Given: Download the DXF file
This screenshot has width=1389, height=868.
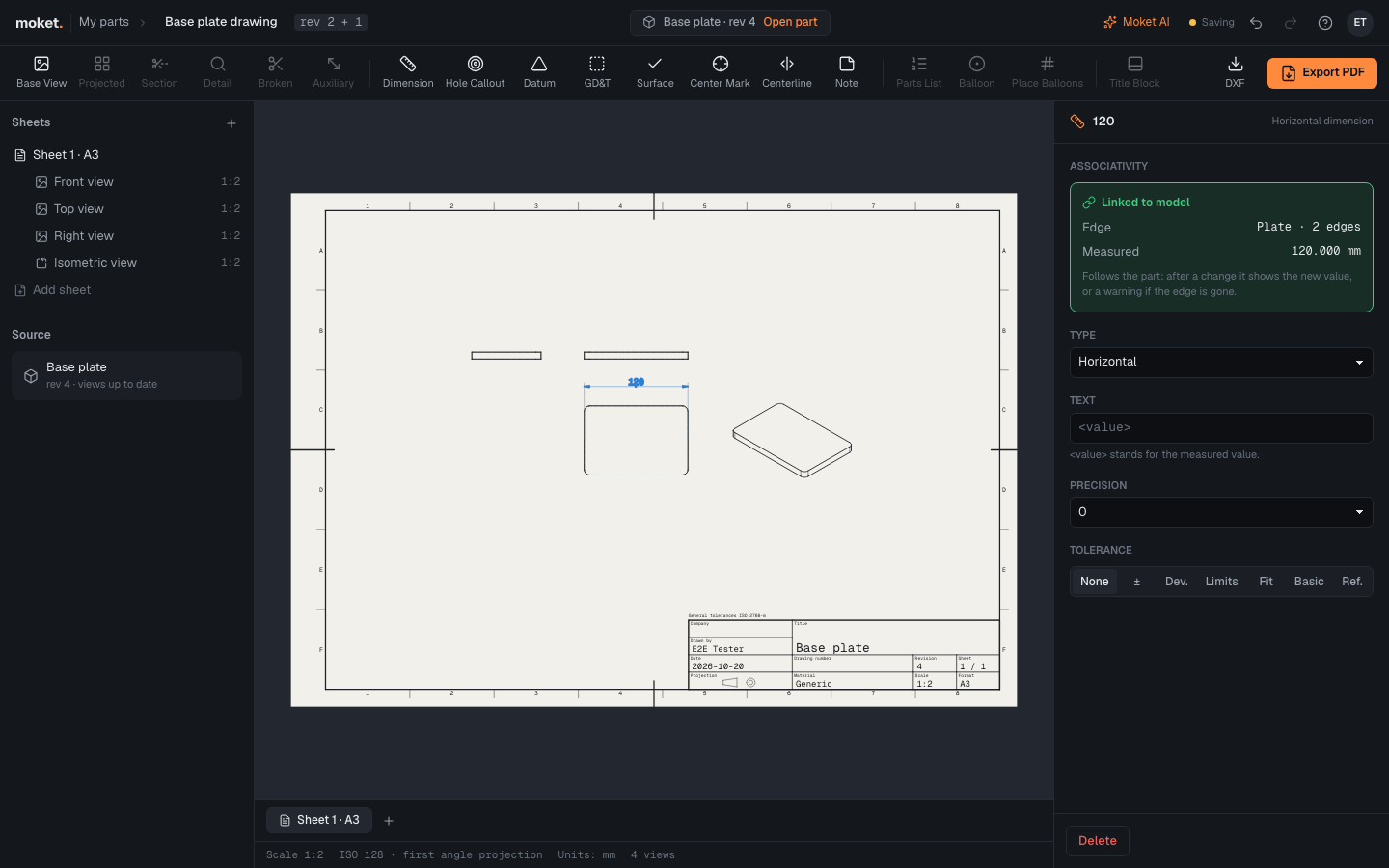Looking at the screenshot, I should [x=1235, y=72].
